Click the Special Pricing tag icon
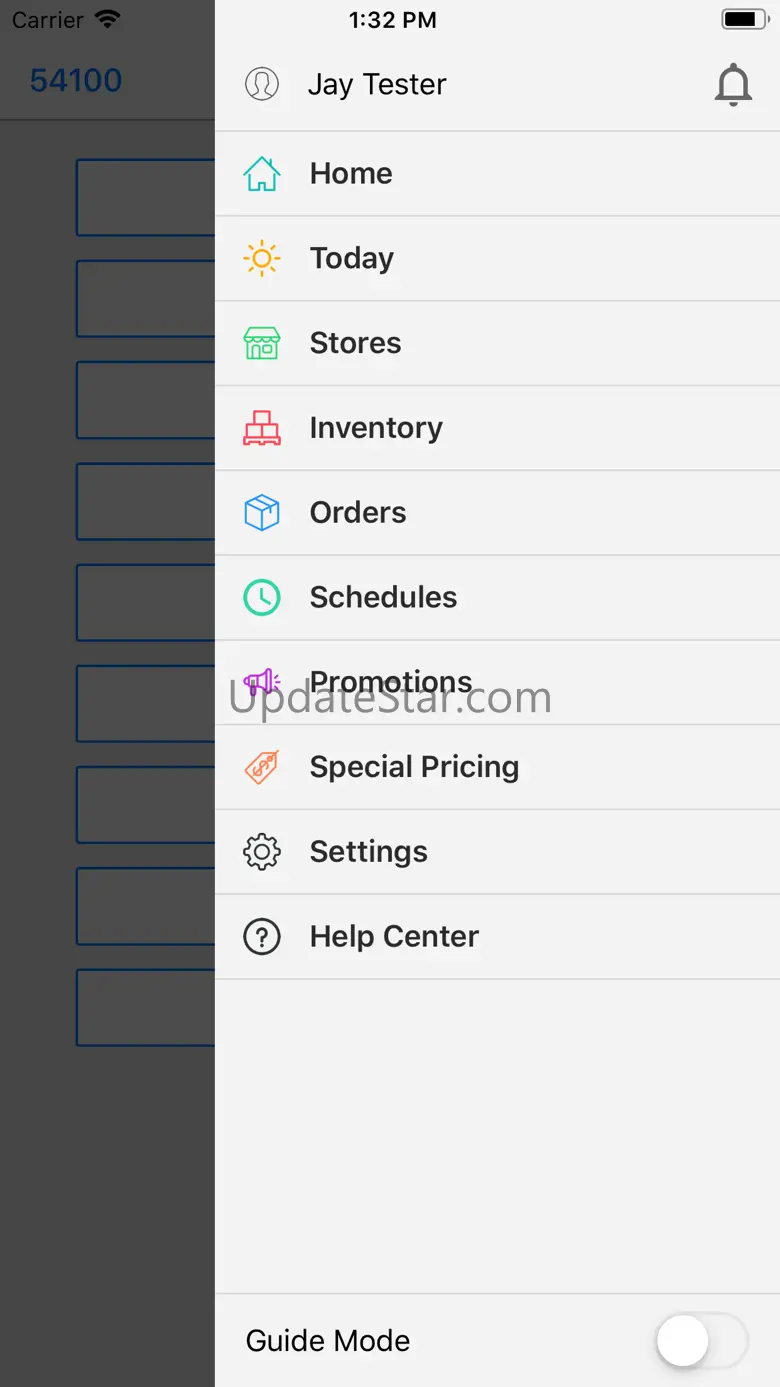Image resolution: width=780 pixels, height=1387 pixels. point(262,767)
